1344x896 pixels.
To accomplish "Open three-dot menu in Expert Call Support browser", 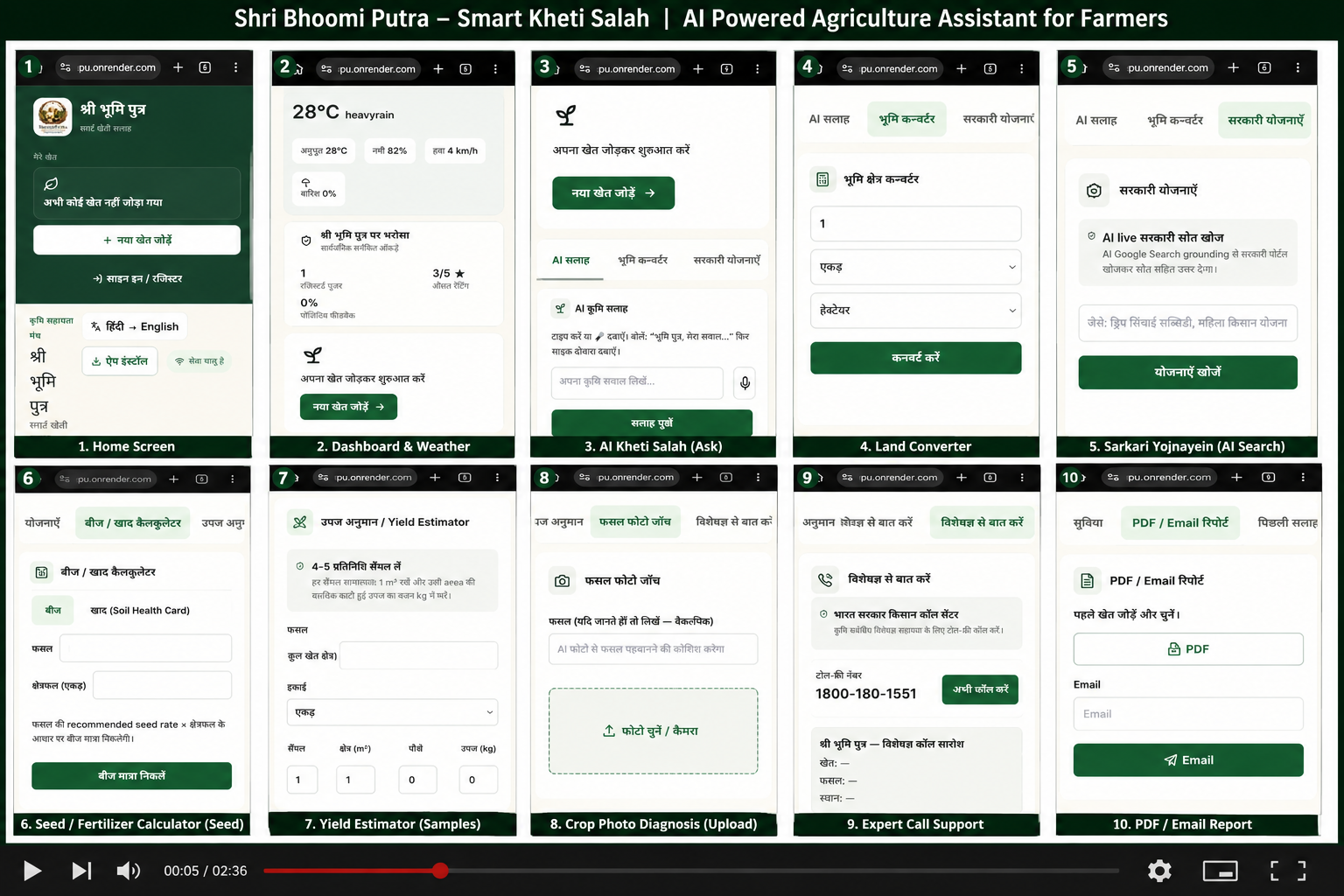I will pos(1021,477).
